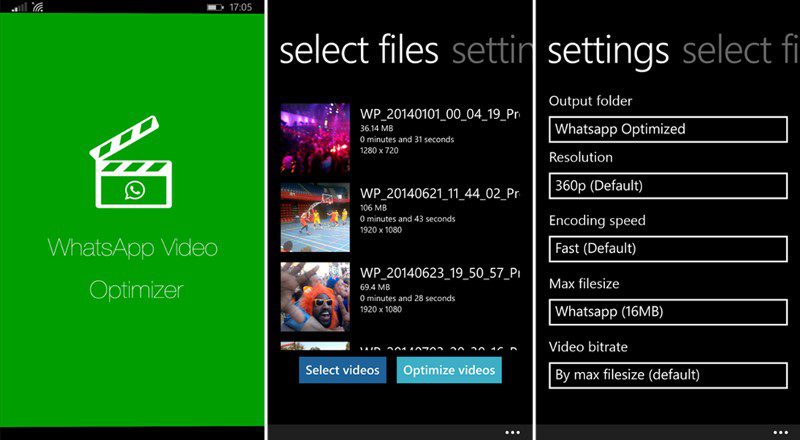Select the concert crowd video thumbnail
This screenshot has width=800, height=440.
(x=315, y=139)
